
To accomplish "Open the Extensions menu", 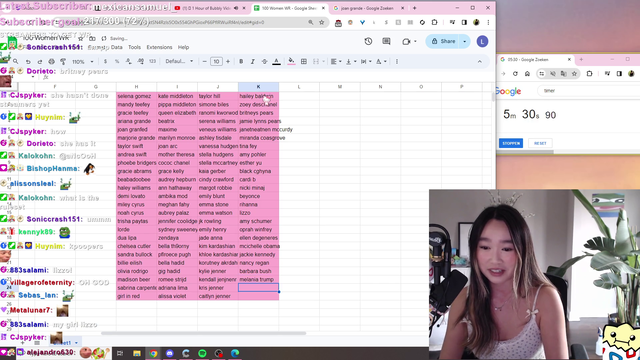I will 159,47.
